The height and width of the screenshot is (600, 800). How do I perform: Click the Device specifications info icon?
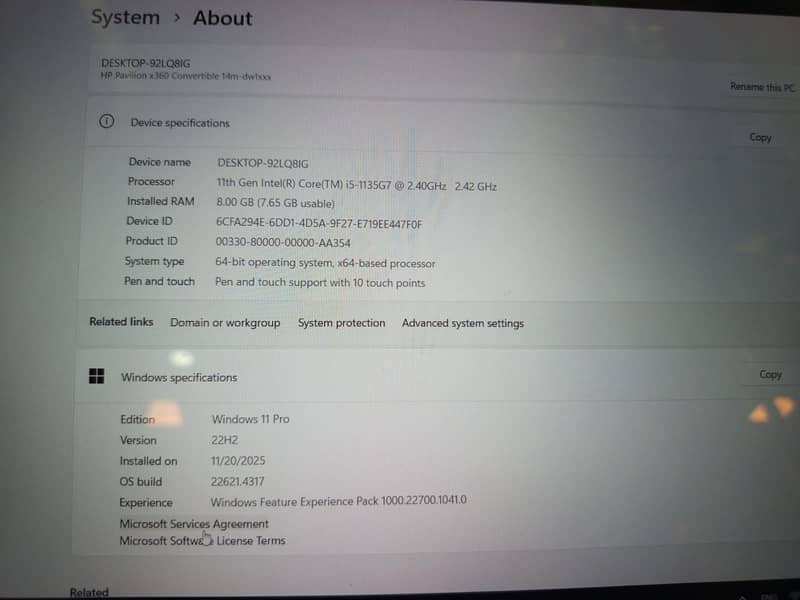106,122
